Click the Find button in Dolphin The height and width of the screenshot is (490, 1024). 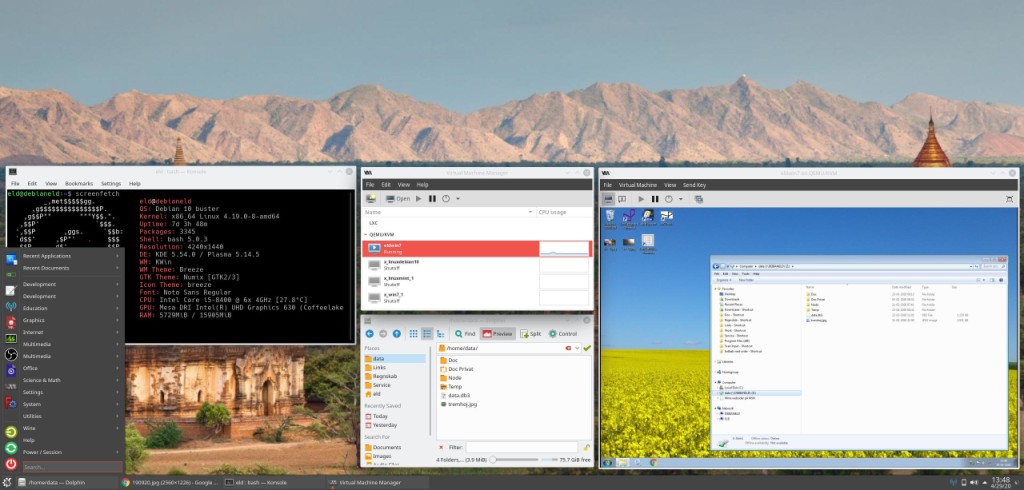pyautogui.click(x=465, y=334)
